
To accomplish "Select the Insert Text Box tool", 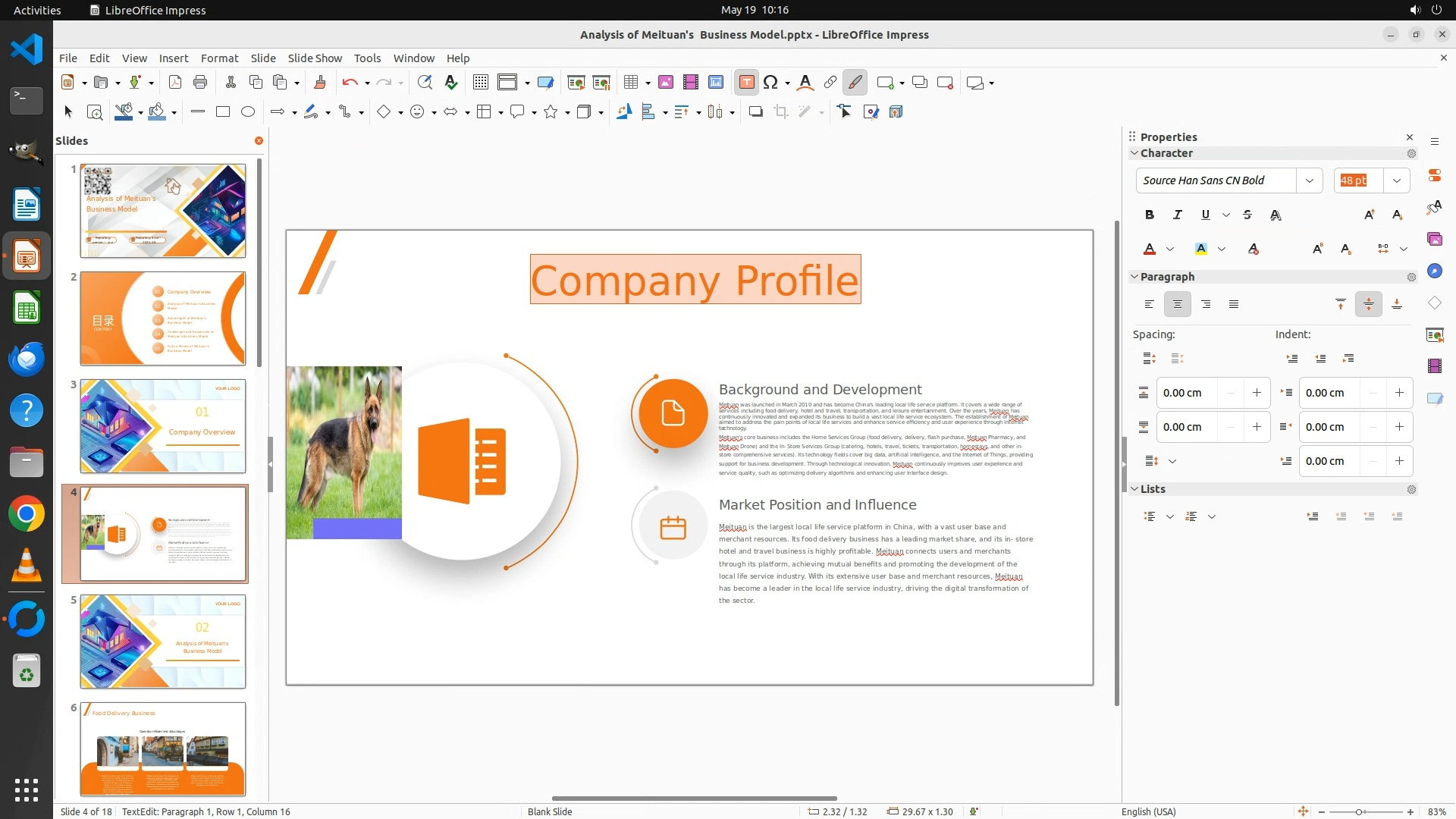I will [x=746, y=83].
